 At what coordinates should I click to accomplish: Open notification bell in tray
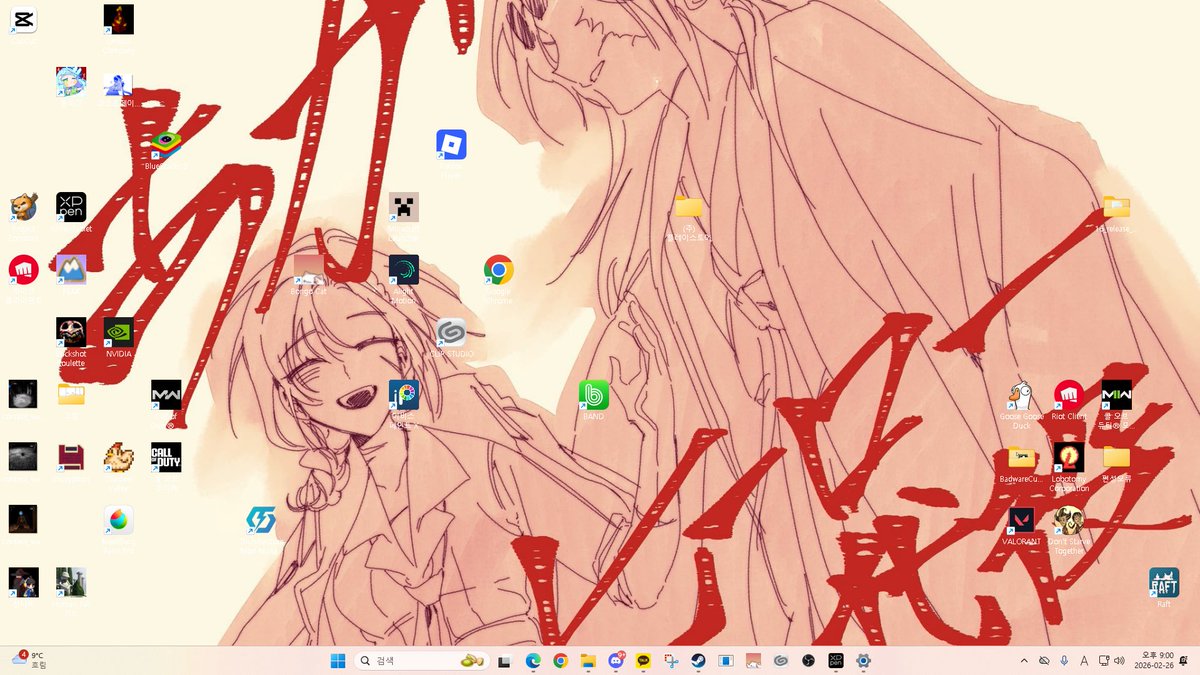click(x=1185, y=660)
